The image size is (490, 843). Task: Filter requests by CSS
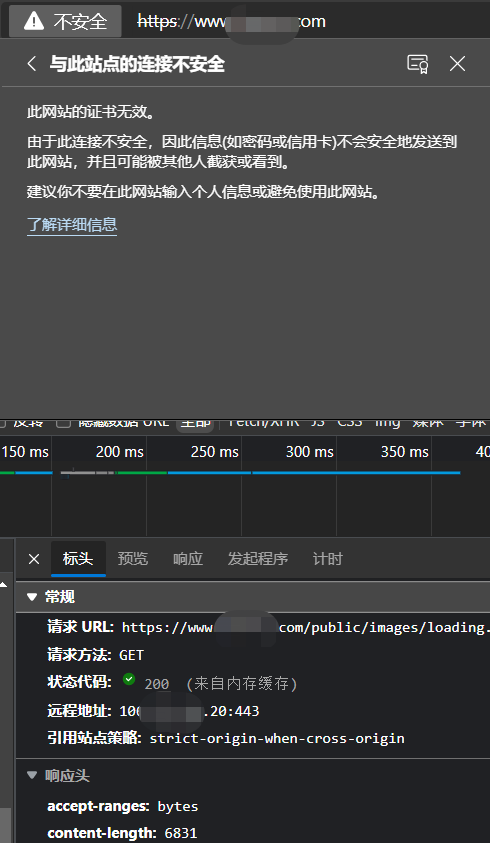point(350,423)
